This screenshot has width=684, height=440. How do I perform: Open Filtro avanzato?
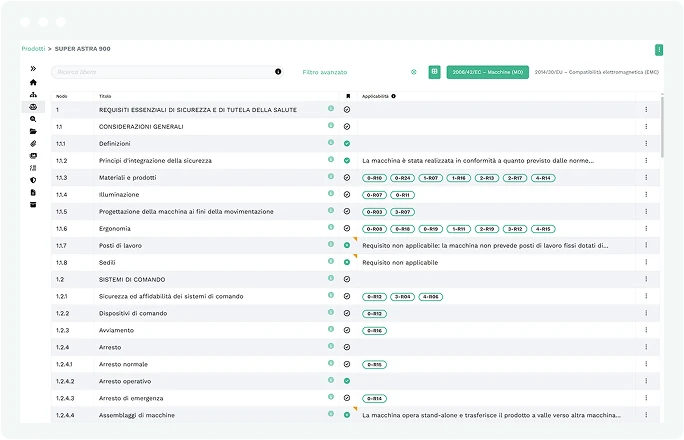coord(325,72)
